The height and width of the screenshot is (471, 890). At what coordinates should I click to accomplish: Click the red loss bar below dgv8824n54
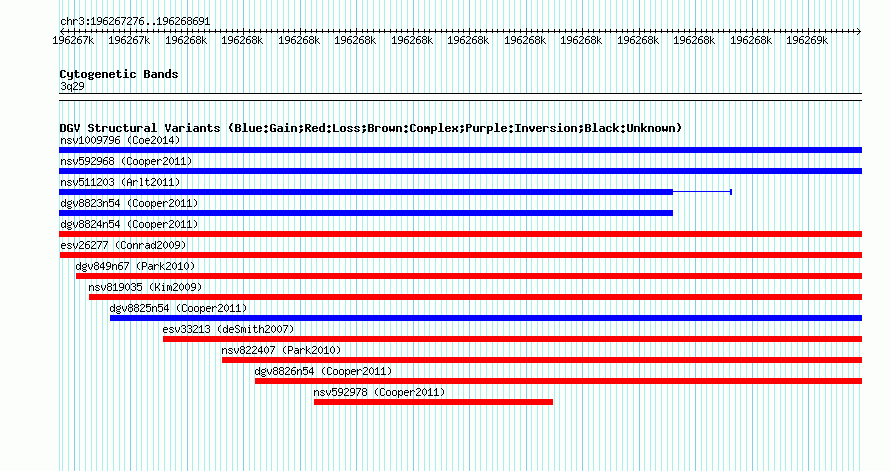(x=460, y=234)
